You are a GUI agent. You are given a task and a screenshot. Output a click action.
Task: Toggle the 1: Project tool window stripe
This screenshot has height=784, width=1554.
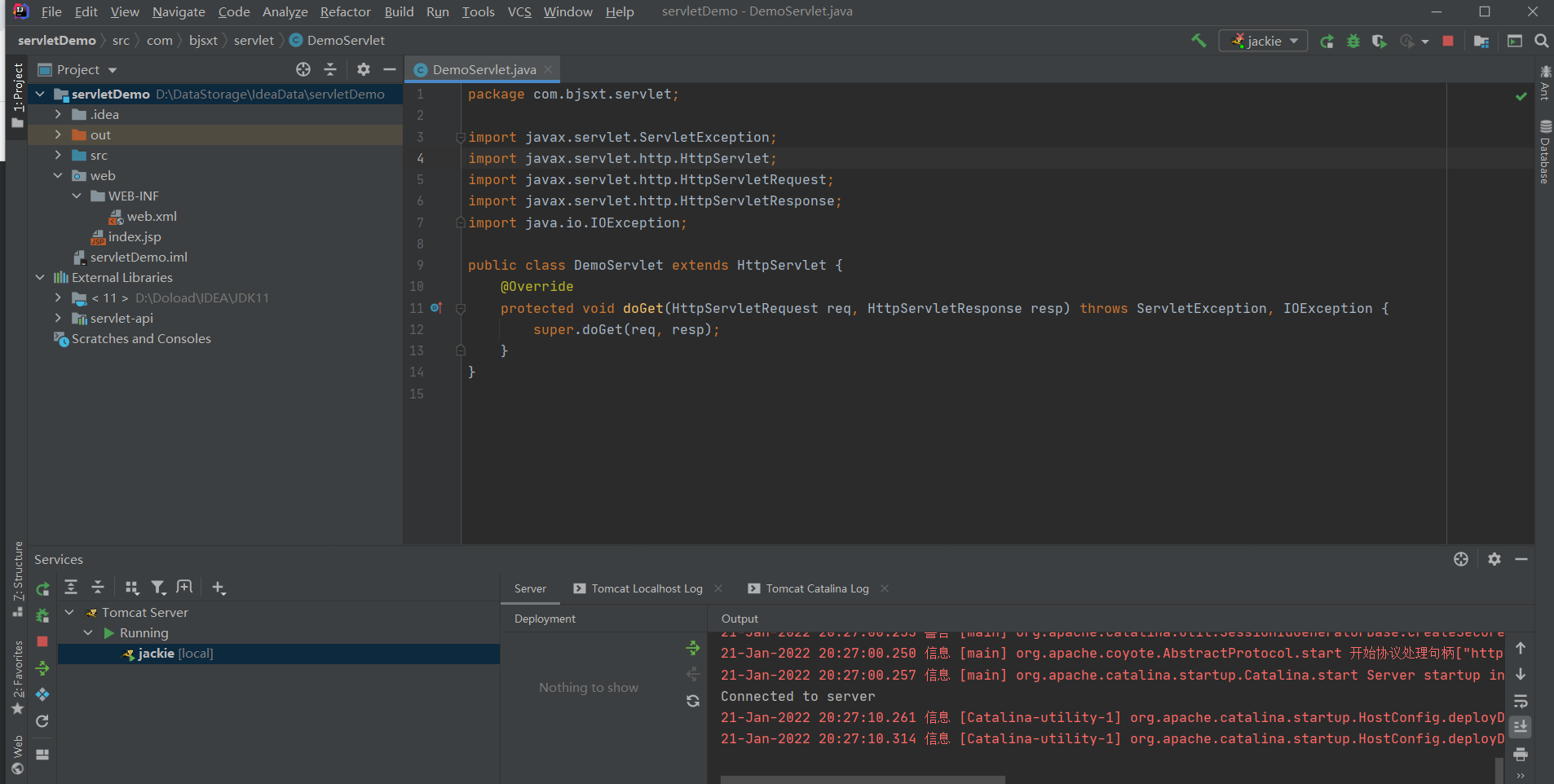[17, 95]
